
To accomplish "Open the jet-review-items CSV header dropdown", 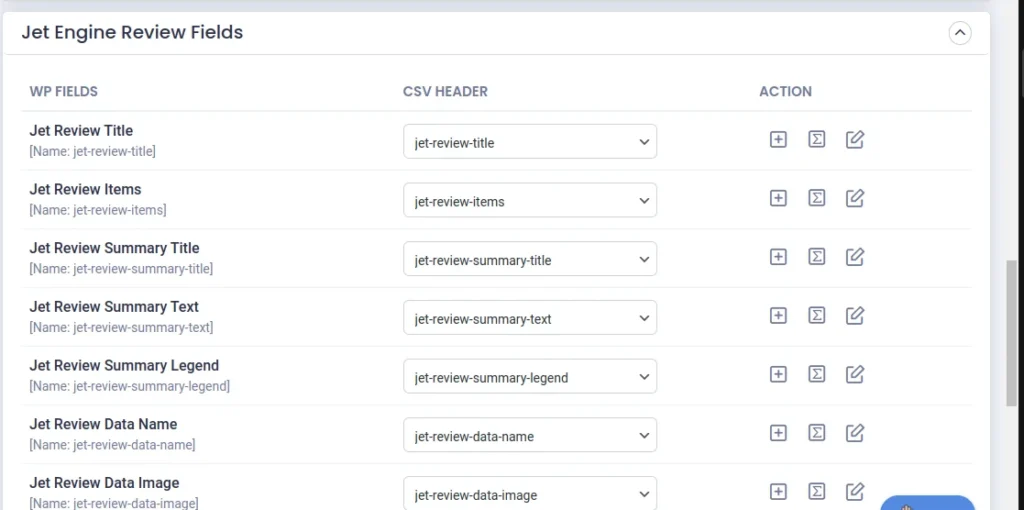I will pyautogui.click(x=530, y=201).
